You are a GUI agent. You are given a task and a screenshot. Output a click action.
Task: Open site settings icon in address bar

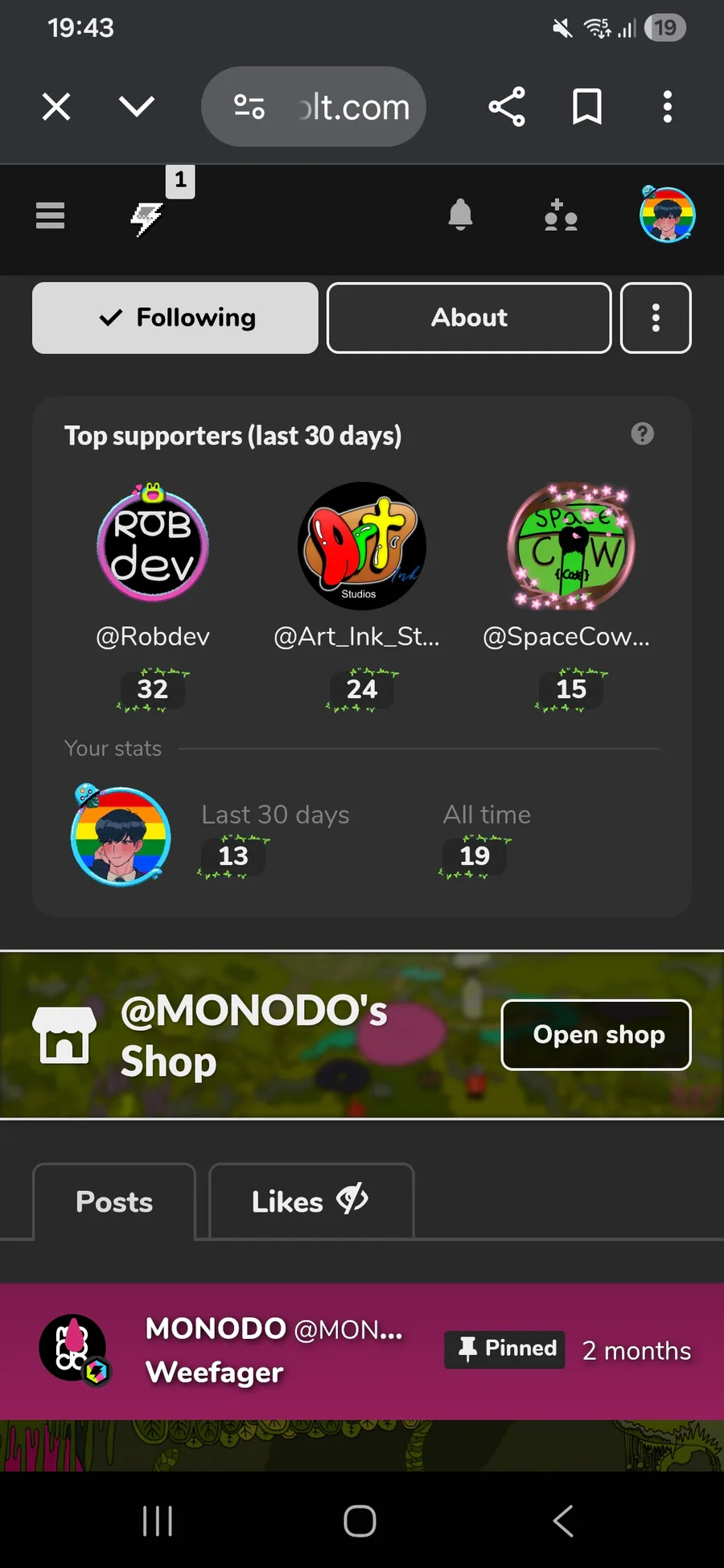[249, 106]
